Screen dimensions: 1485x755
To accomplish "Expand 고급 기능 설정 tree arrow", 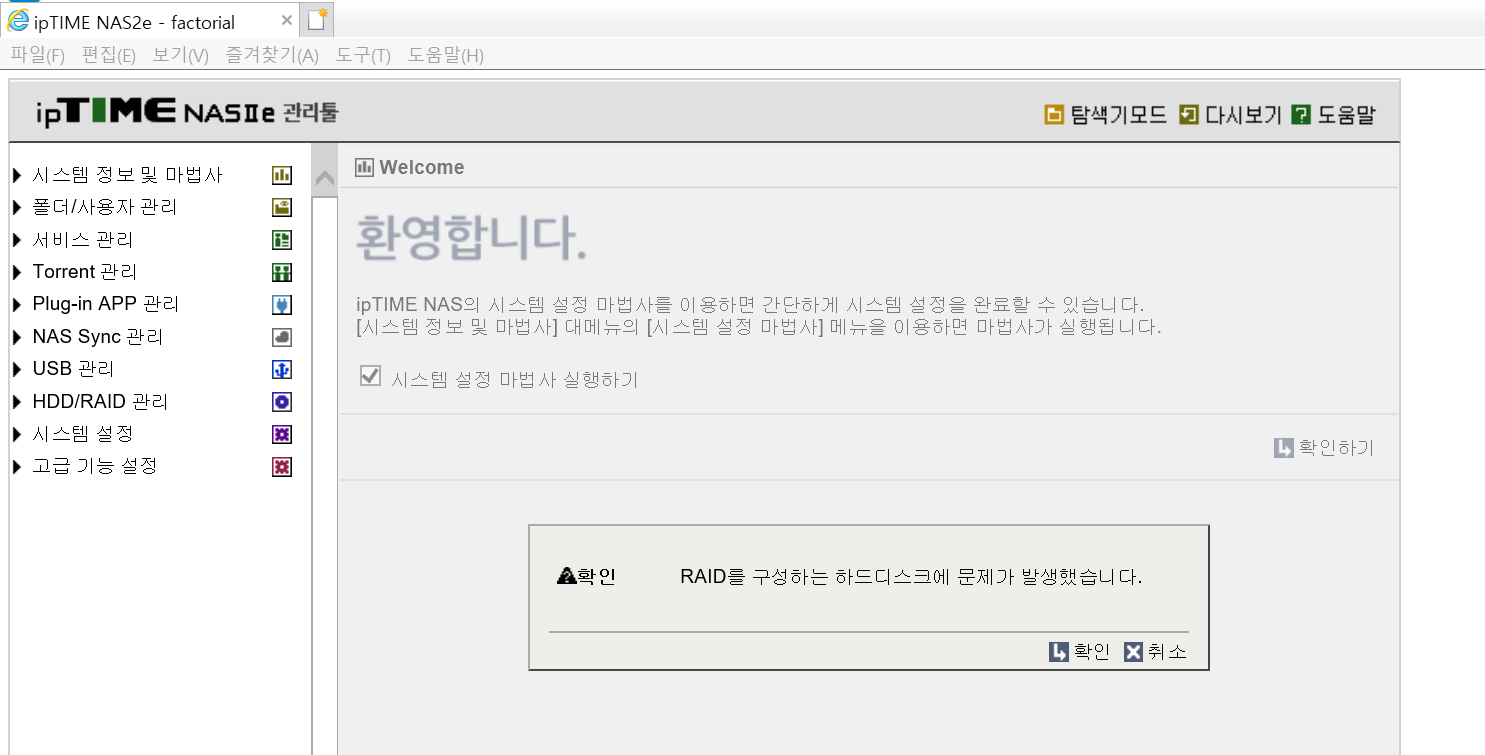I will (17, 466).
